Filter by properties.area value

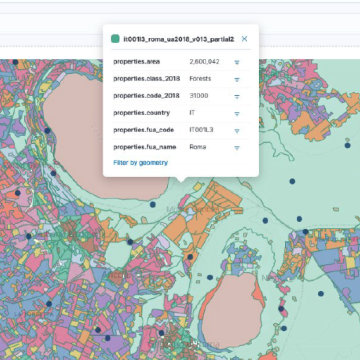237,62
